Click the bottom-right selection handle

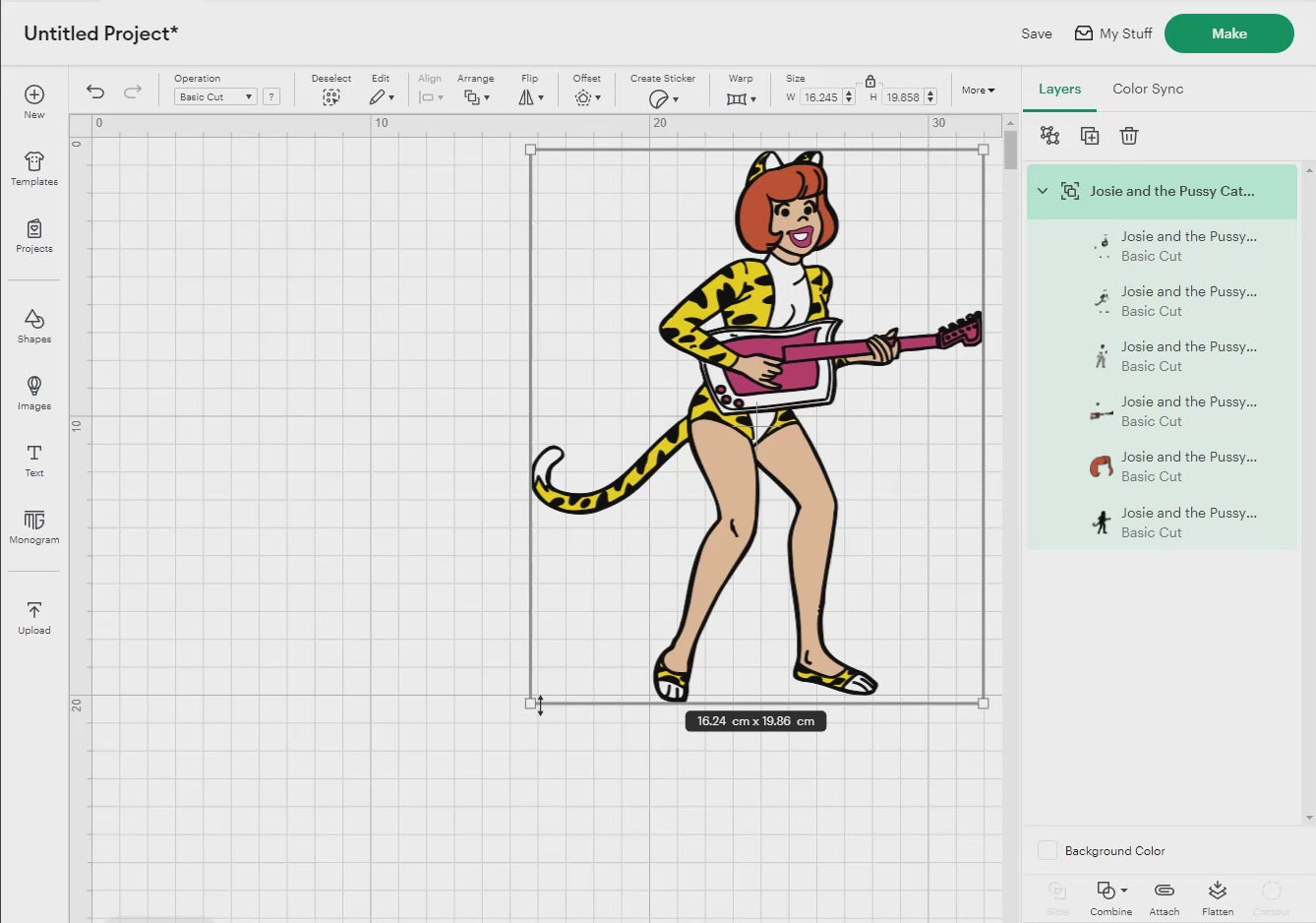984,703
